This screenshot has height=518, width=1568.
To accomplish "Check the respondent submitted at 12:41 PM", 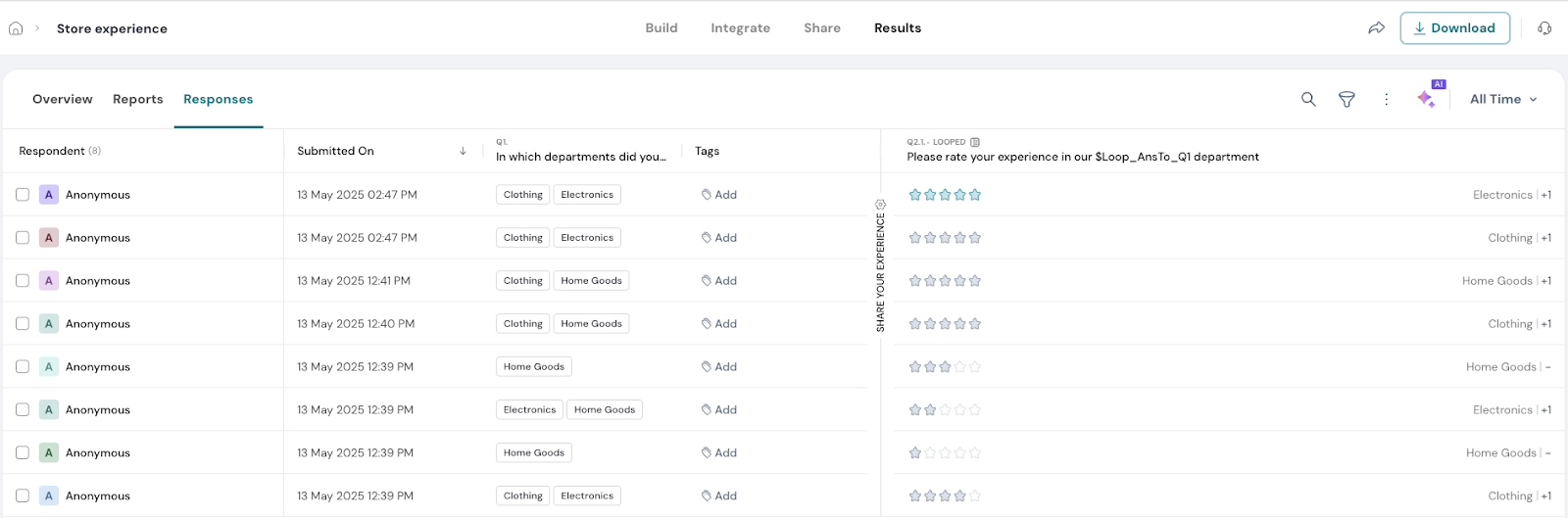I will 23,281.
